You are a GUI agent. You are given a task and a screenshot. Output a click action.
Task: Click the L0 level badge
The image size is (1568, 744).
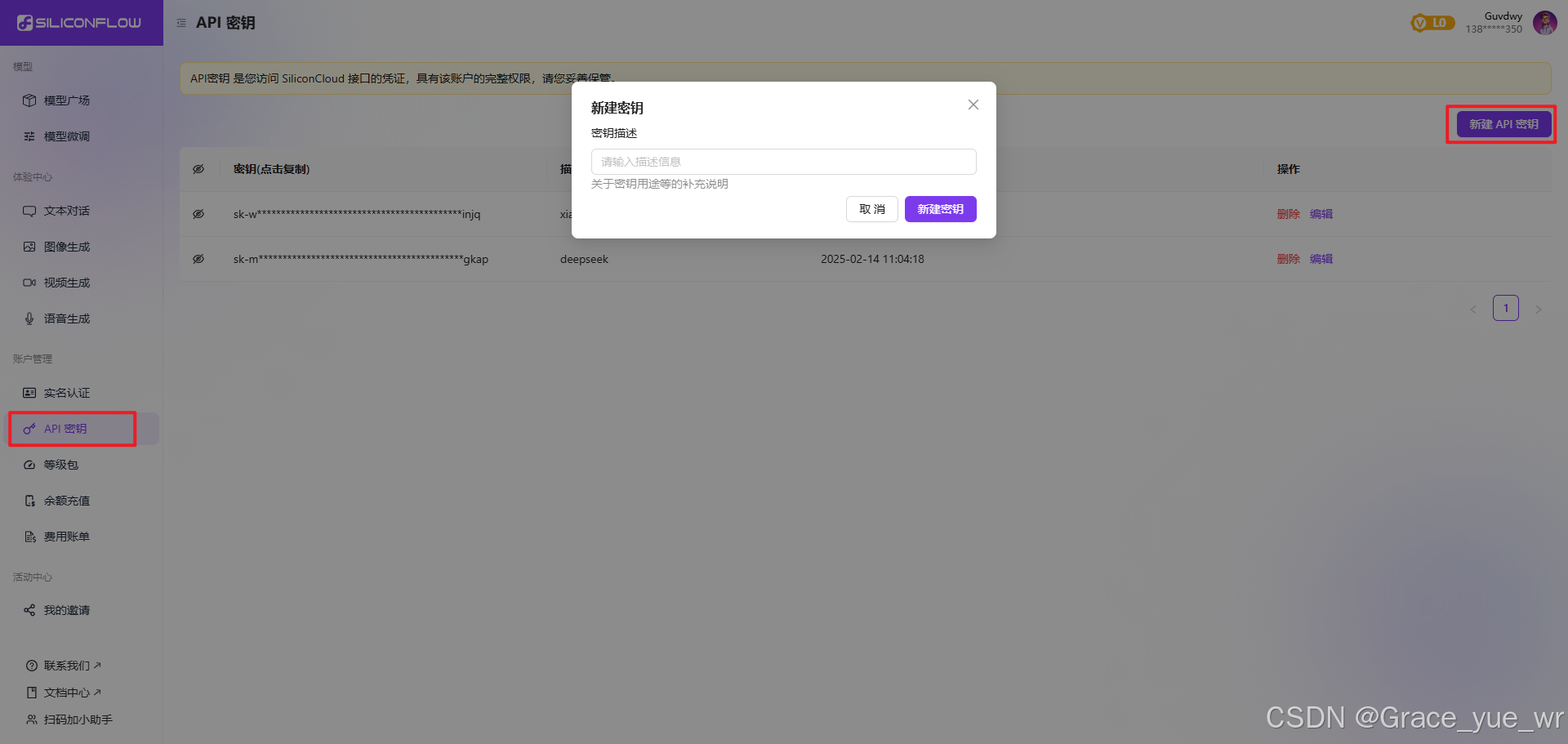pyautogui.click(x=1432, y=23)
